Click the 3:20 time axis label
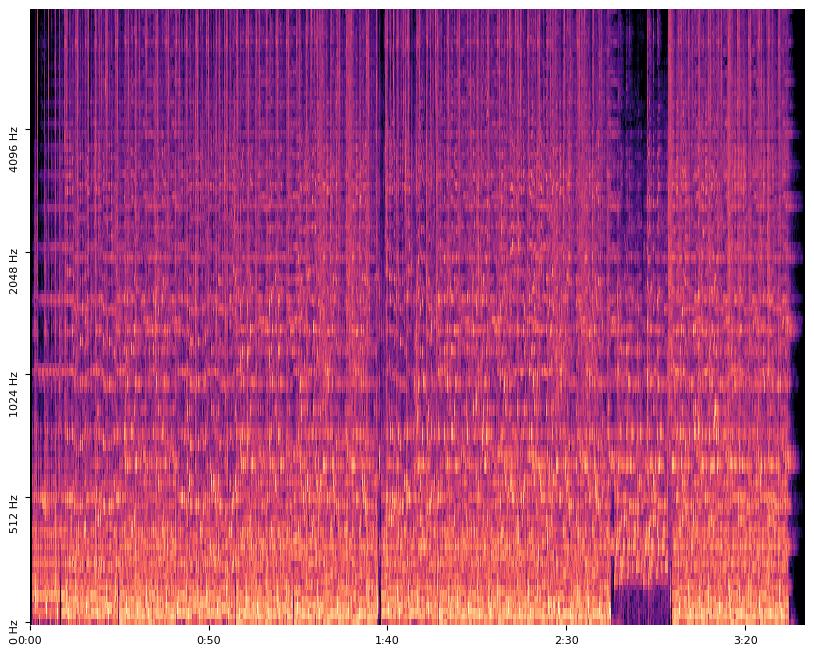Image resolution: width=814 pixels, height=655 pixels. point(746,640)
